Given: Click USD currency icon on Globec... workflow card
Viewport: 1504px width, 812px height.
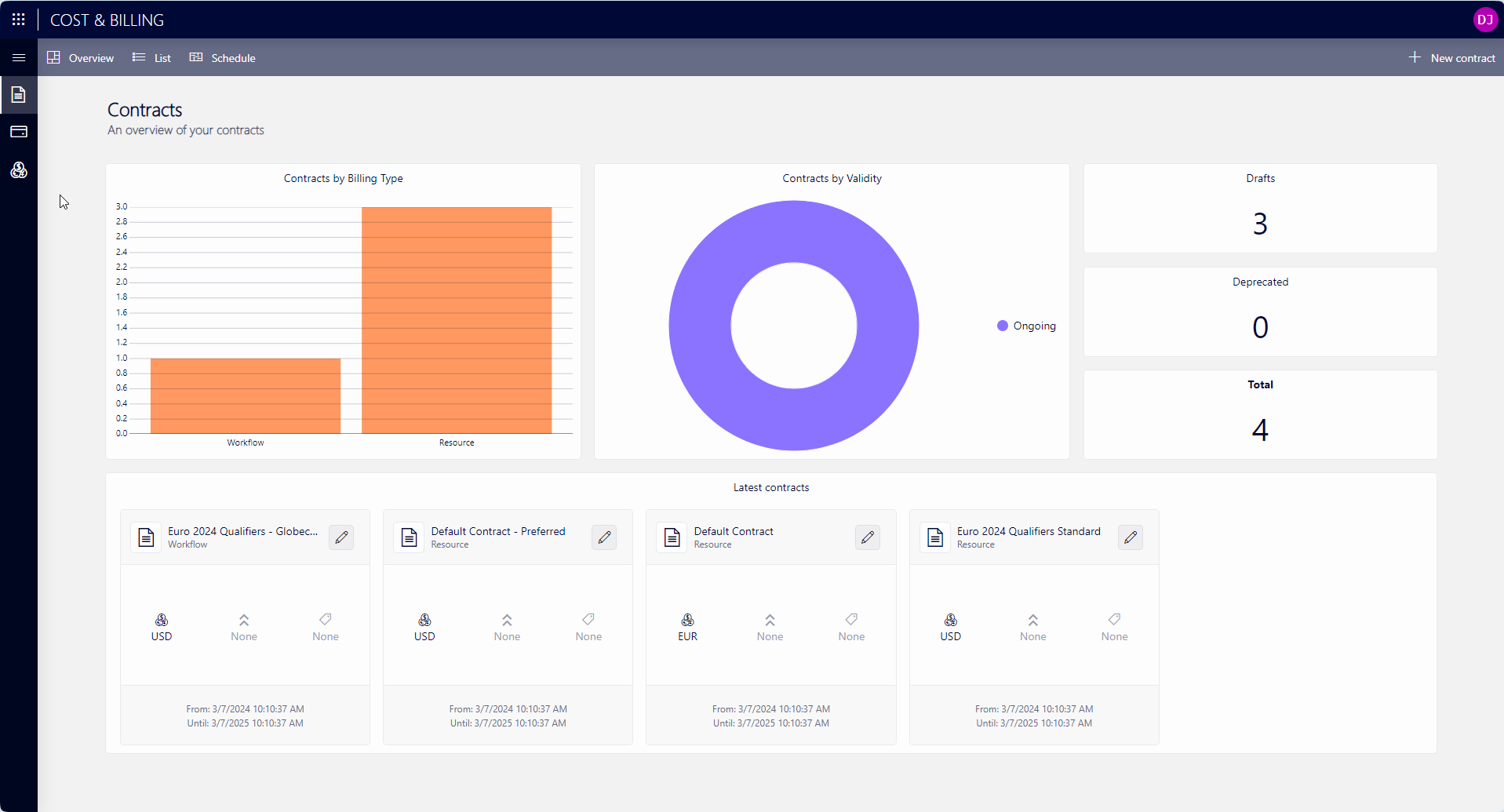Looking at the screenshot, I should [162, 620].
